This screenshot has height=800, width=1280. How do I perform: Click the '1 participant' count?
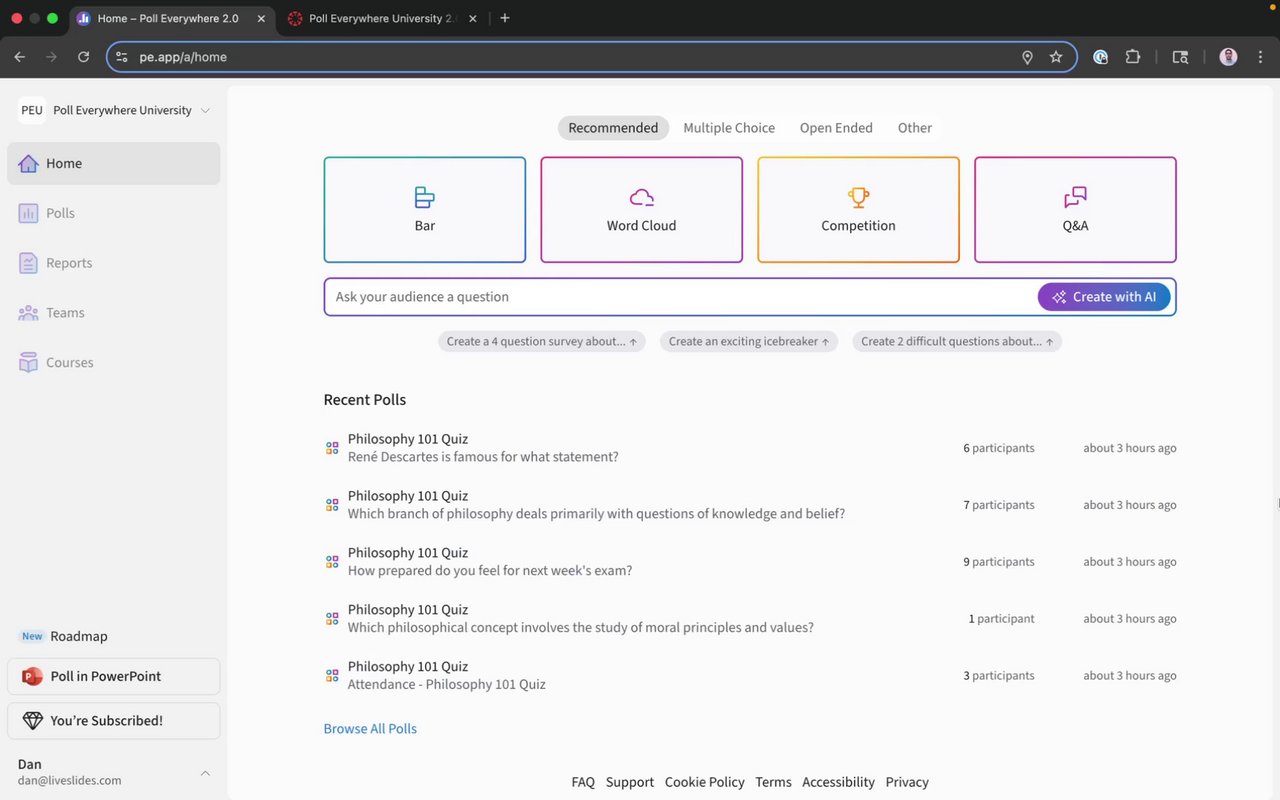[x=1002, y=619]
